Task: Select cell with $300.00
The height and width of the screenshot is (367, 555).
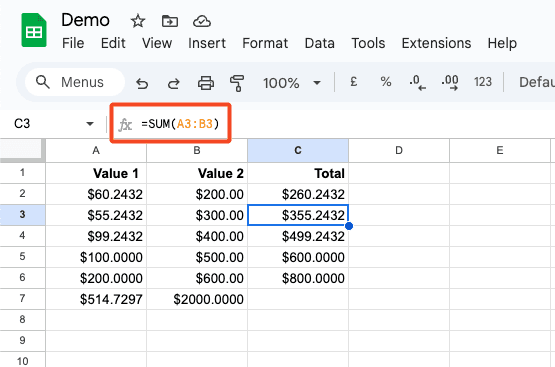Action: click(x=197, y=215)
